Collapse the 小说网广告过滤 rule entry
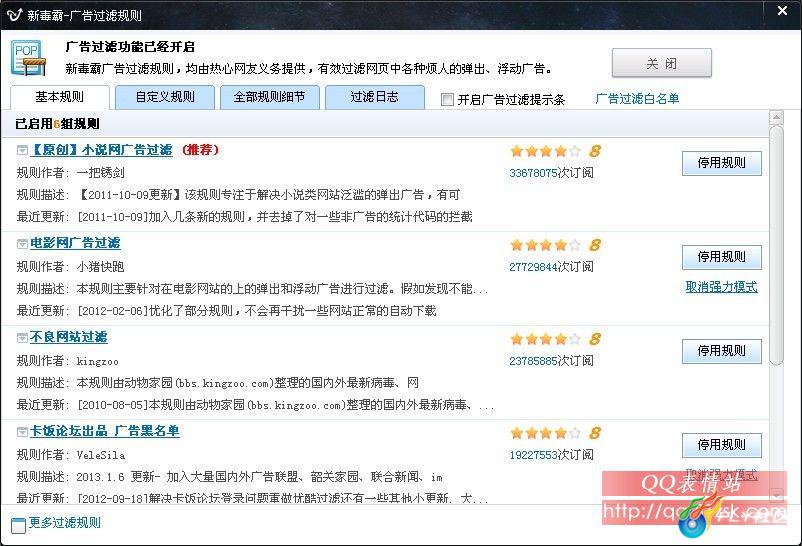Viewport: 802px width, 546px height. pyautogui.click(x=22, y=150)
